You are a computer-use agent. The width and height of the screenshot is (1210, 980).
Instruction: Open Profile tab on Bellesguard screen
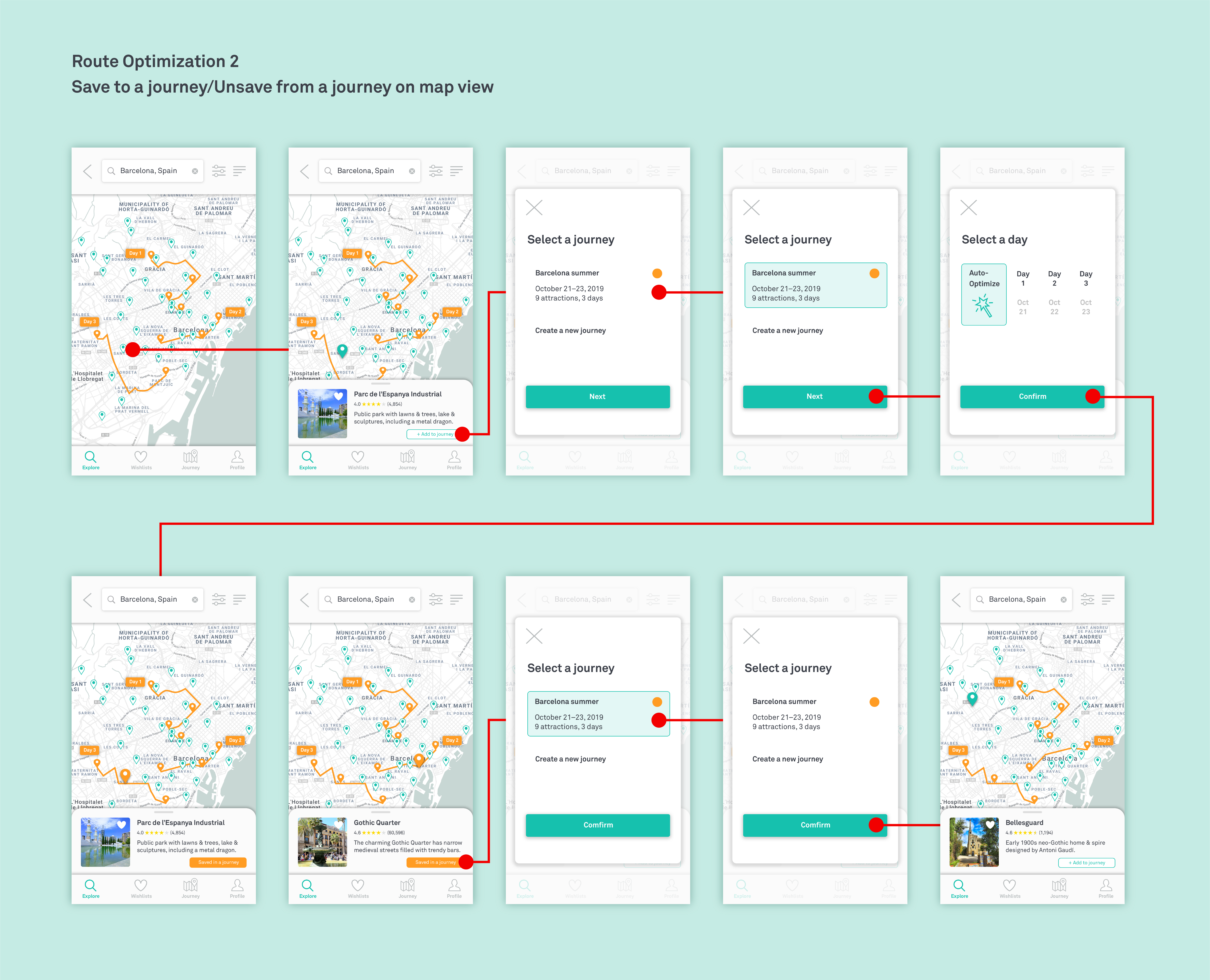(1106, 888)
